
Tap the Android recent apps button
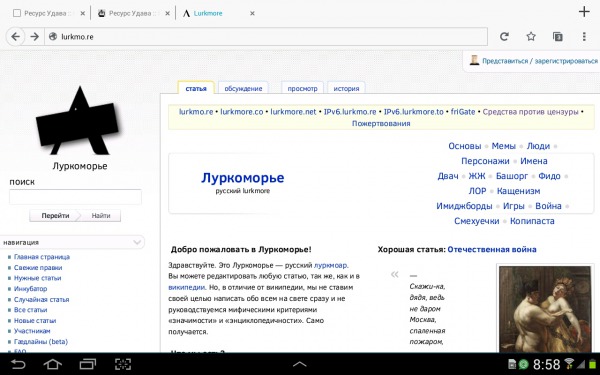88,364
